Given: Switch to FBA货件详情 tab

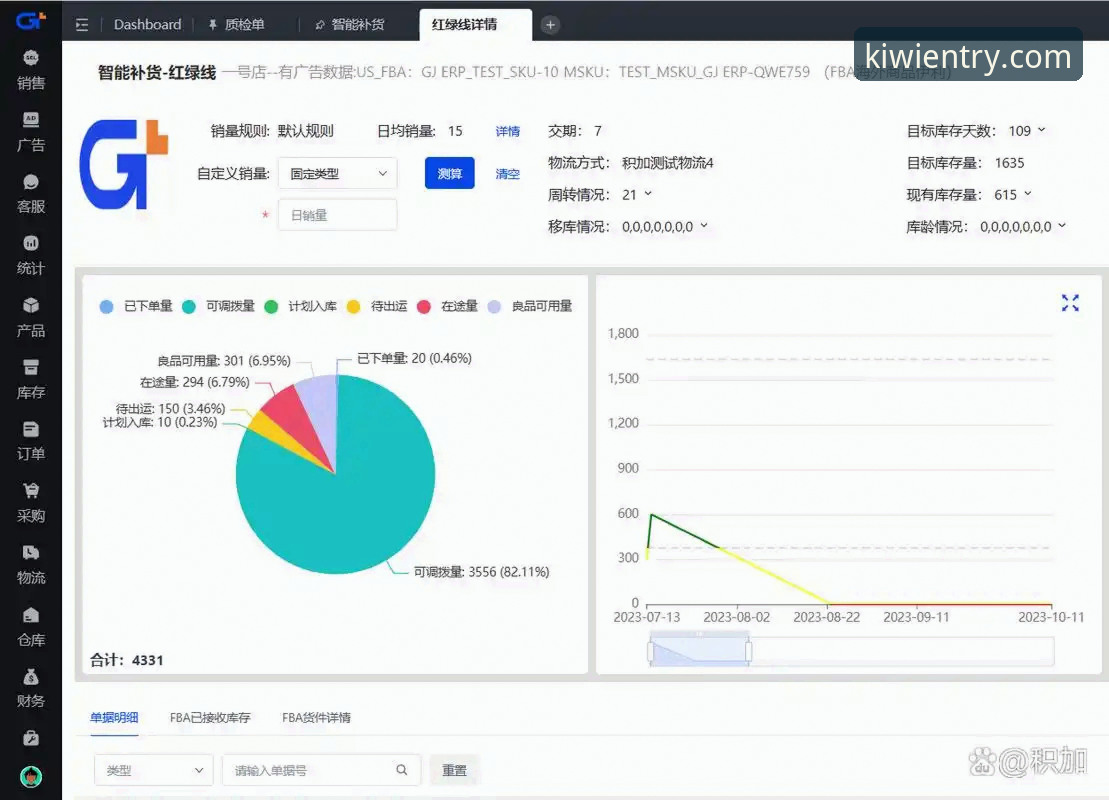Looking at the screenshot, I should tap(316, 717).
